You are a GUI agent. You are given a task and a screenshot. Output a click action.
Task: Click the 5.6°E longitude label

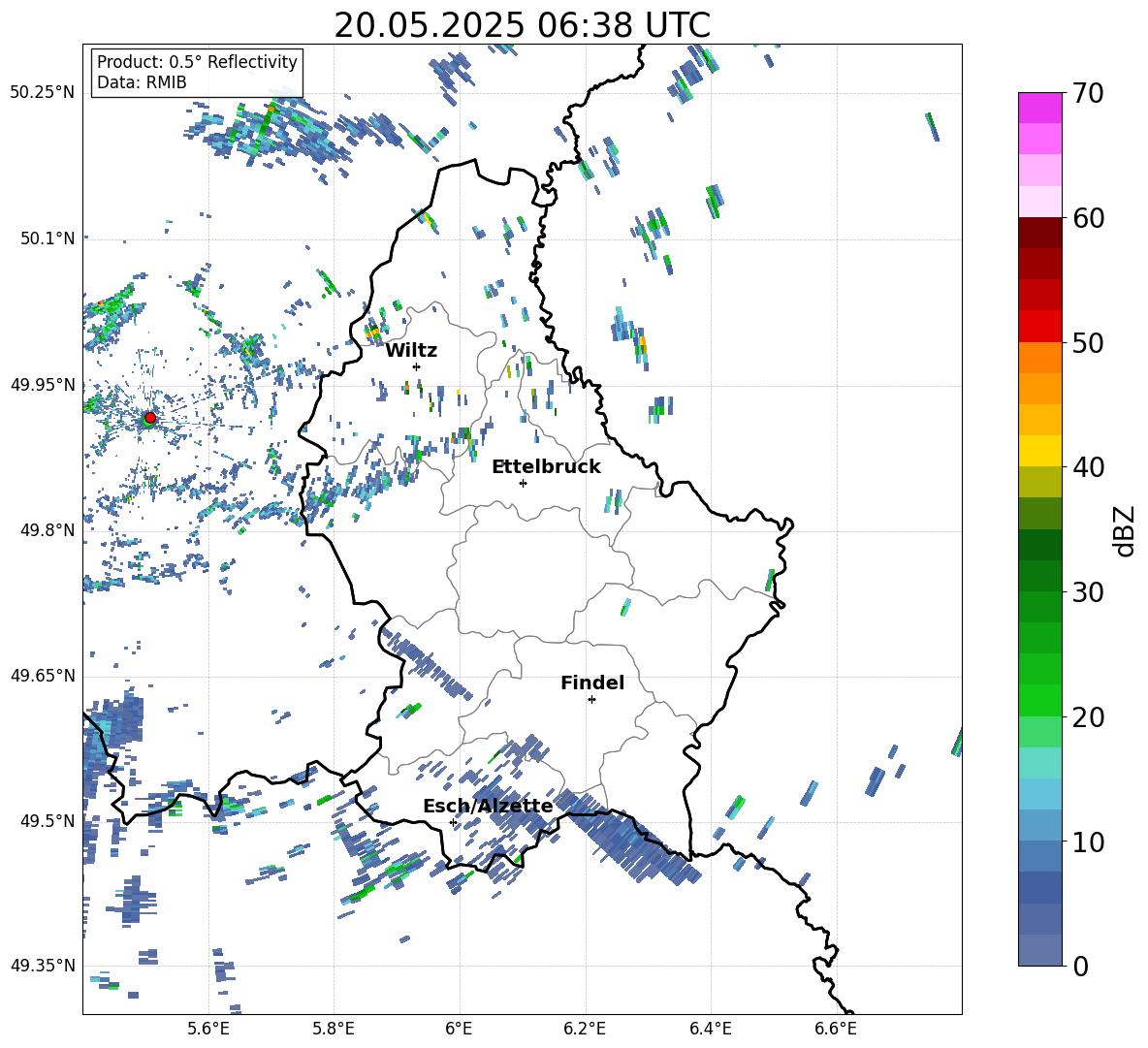coord(208,1029)
